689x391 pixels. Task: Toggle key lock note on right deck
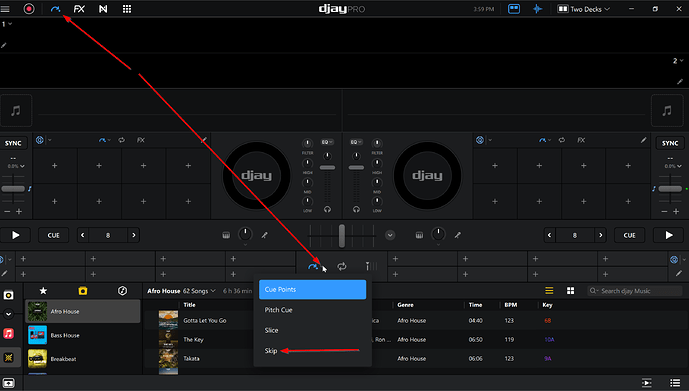[x=654, y=189]
